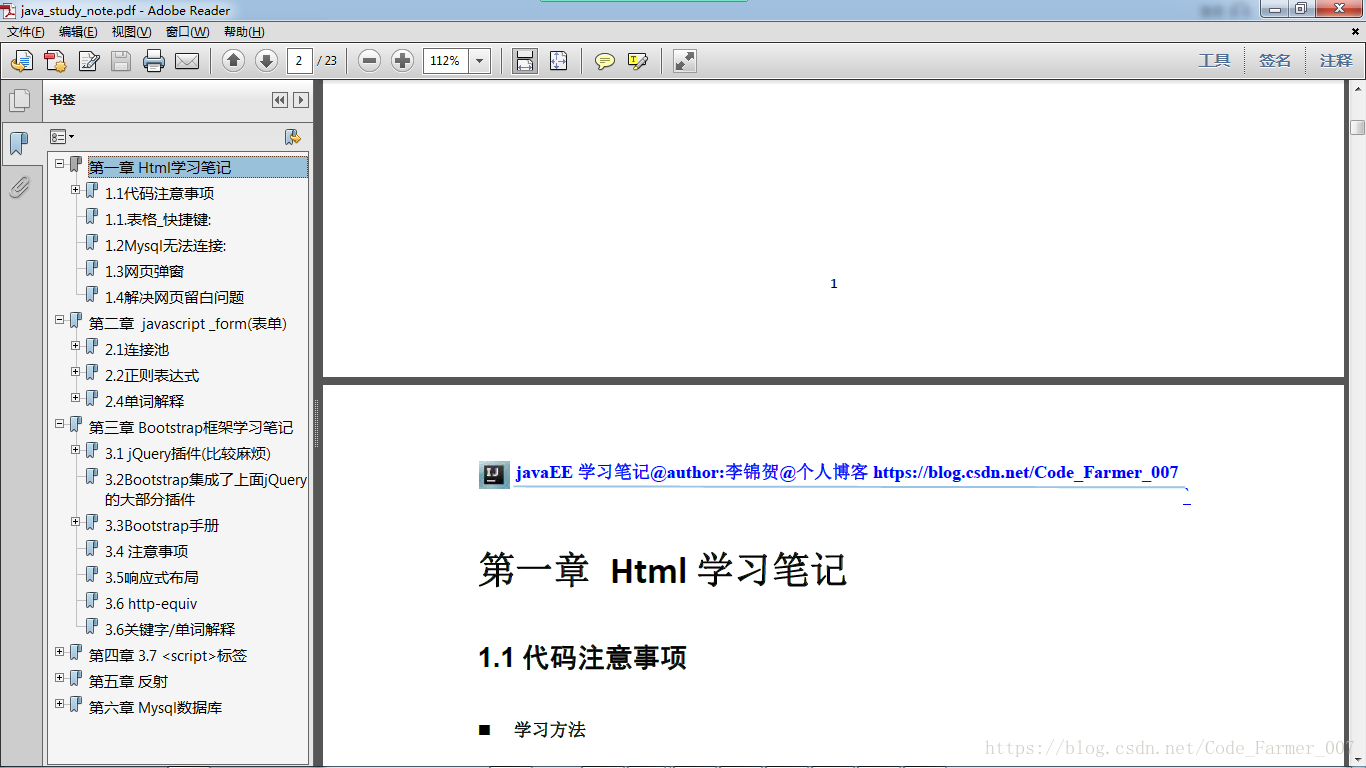This screenshot has width=1366, height=768.
Task: Expand the 2.4单词解释 bookmark
Action: point(76,397)
